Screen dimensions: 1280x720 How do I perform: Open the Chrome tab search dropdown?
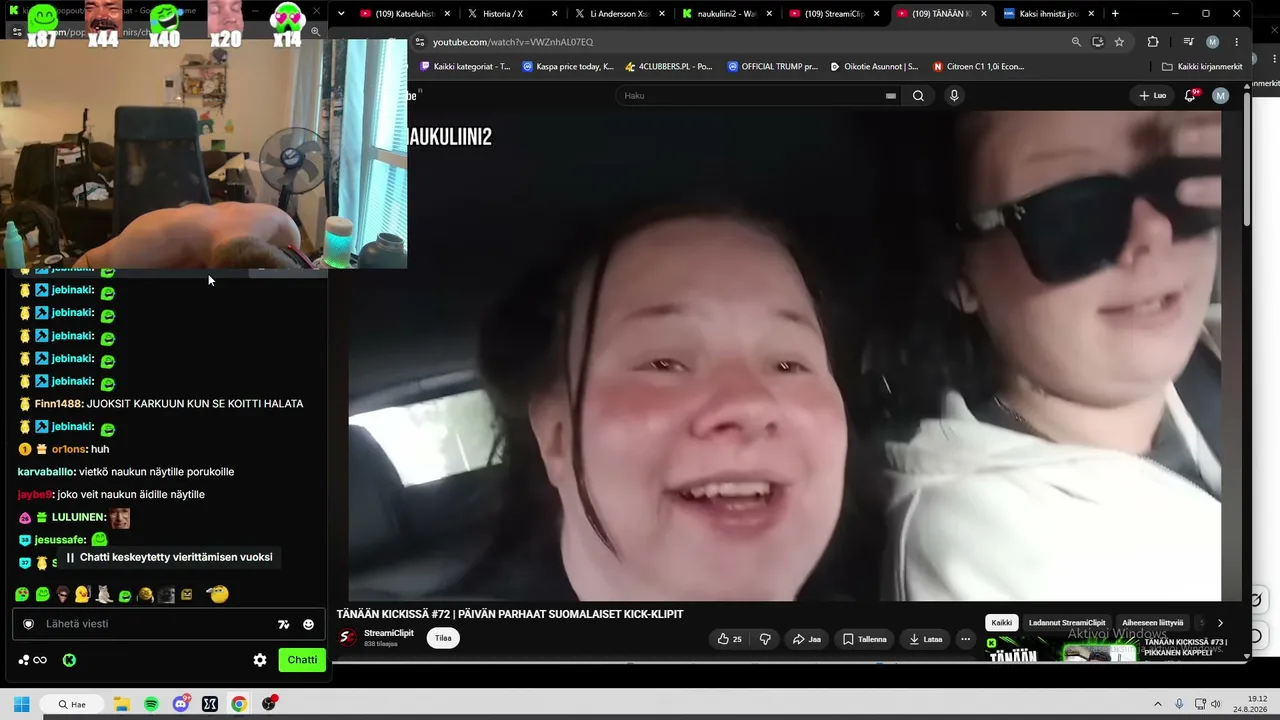click(341, 14)
